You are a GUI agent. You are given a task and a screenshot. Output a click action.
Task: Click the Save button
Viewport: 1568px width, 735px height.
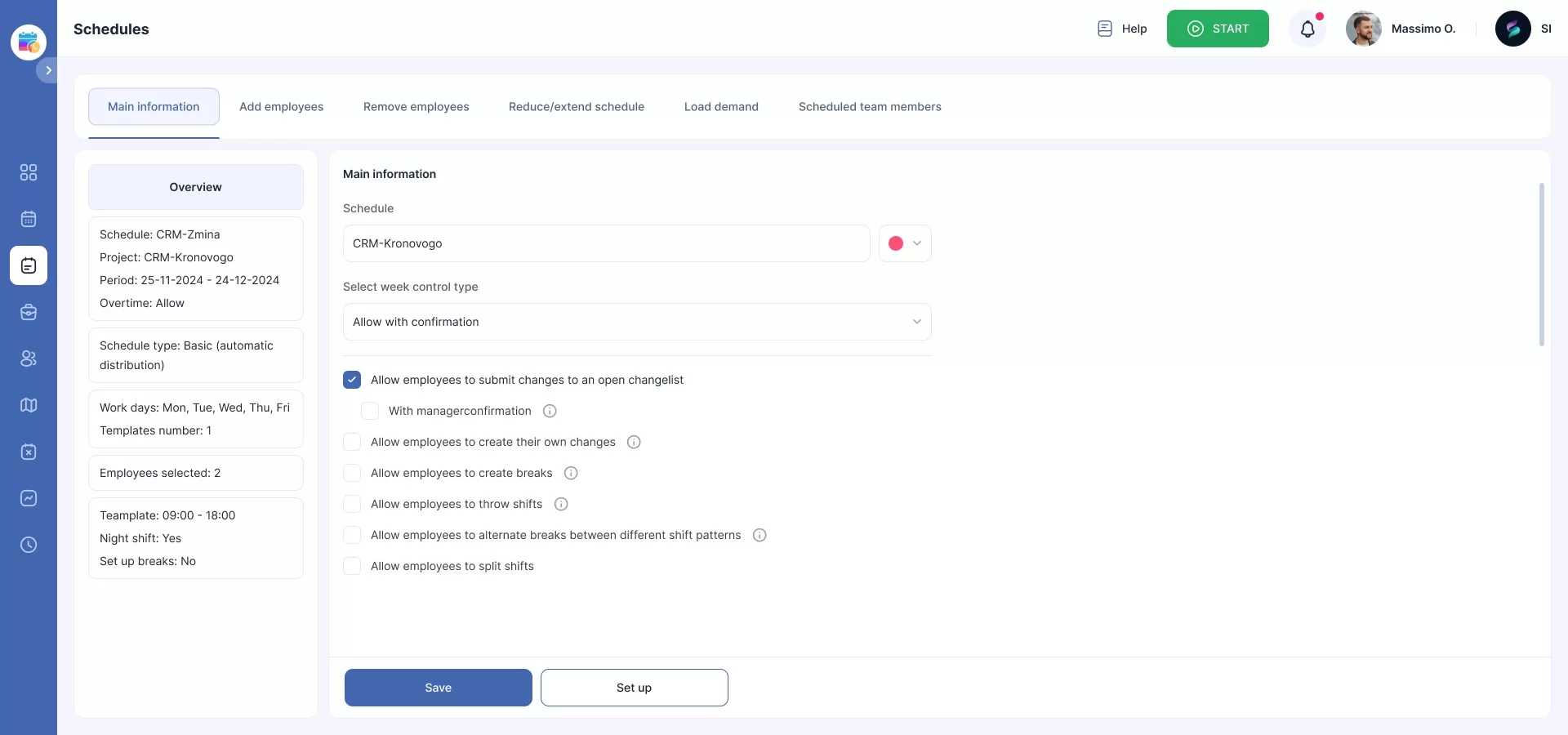[438, 688]
